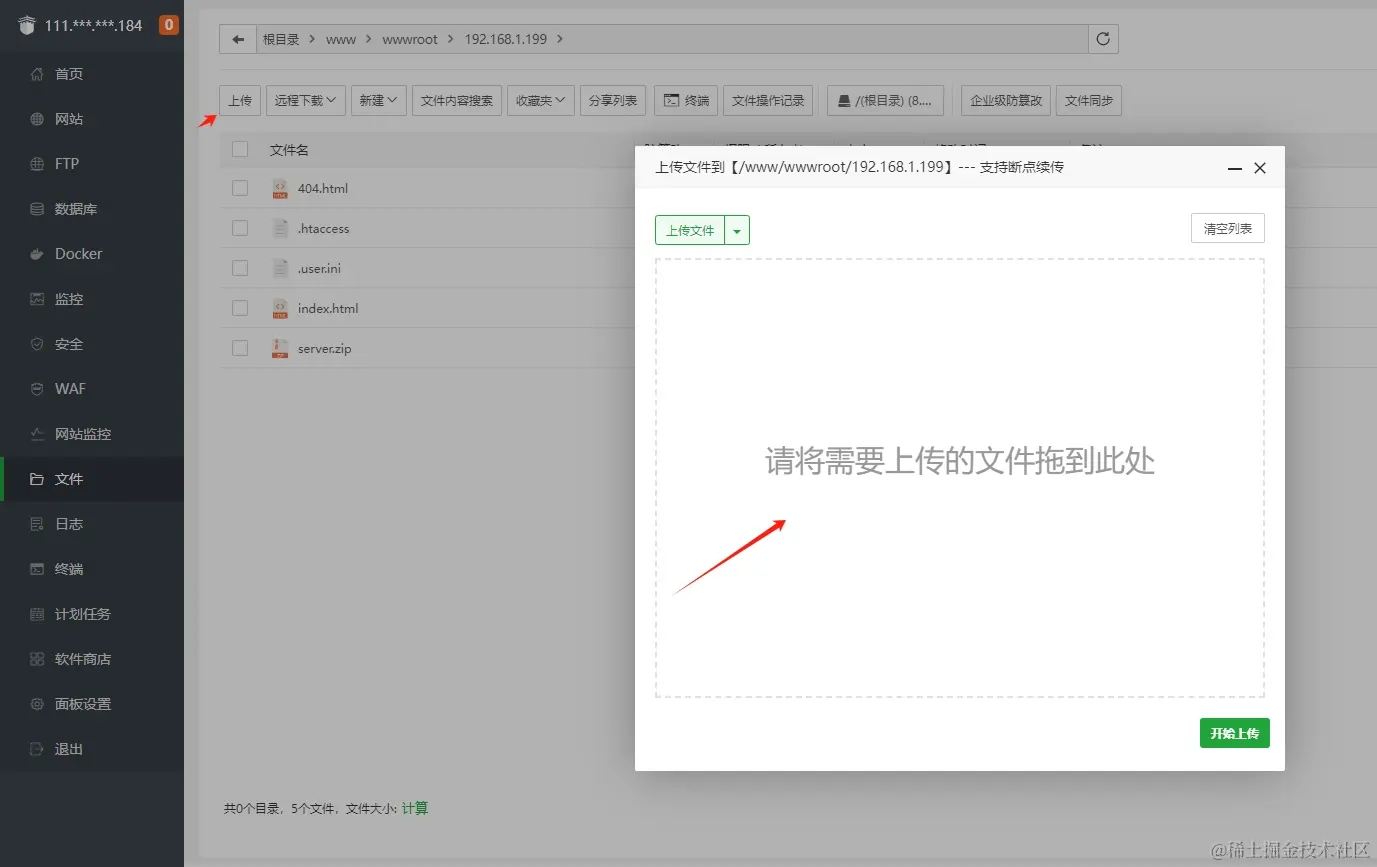This screenshot has height=867, width=1377.
Task: Click 文件同步 button
Action: point(1089,100)
